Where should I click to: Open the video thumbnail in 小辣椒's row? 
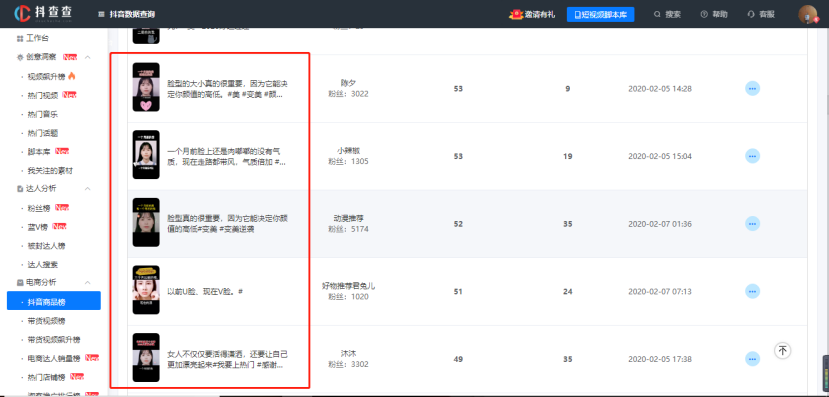click(x=146, y=155)
